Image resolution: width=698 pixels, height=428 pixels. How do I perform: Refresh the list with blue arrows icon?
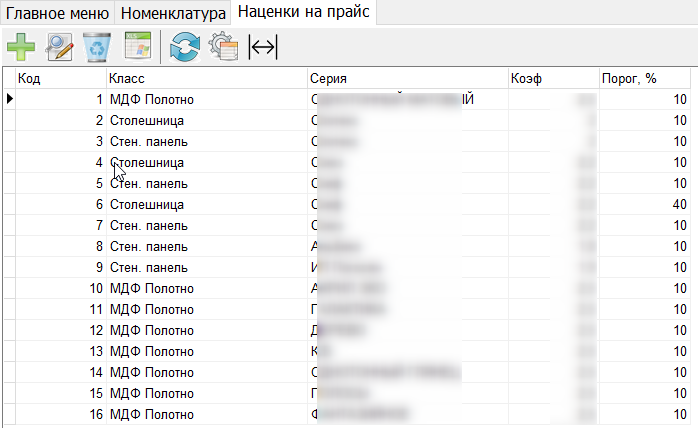tap(184, 47)
